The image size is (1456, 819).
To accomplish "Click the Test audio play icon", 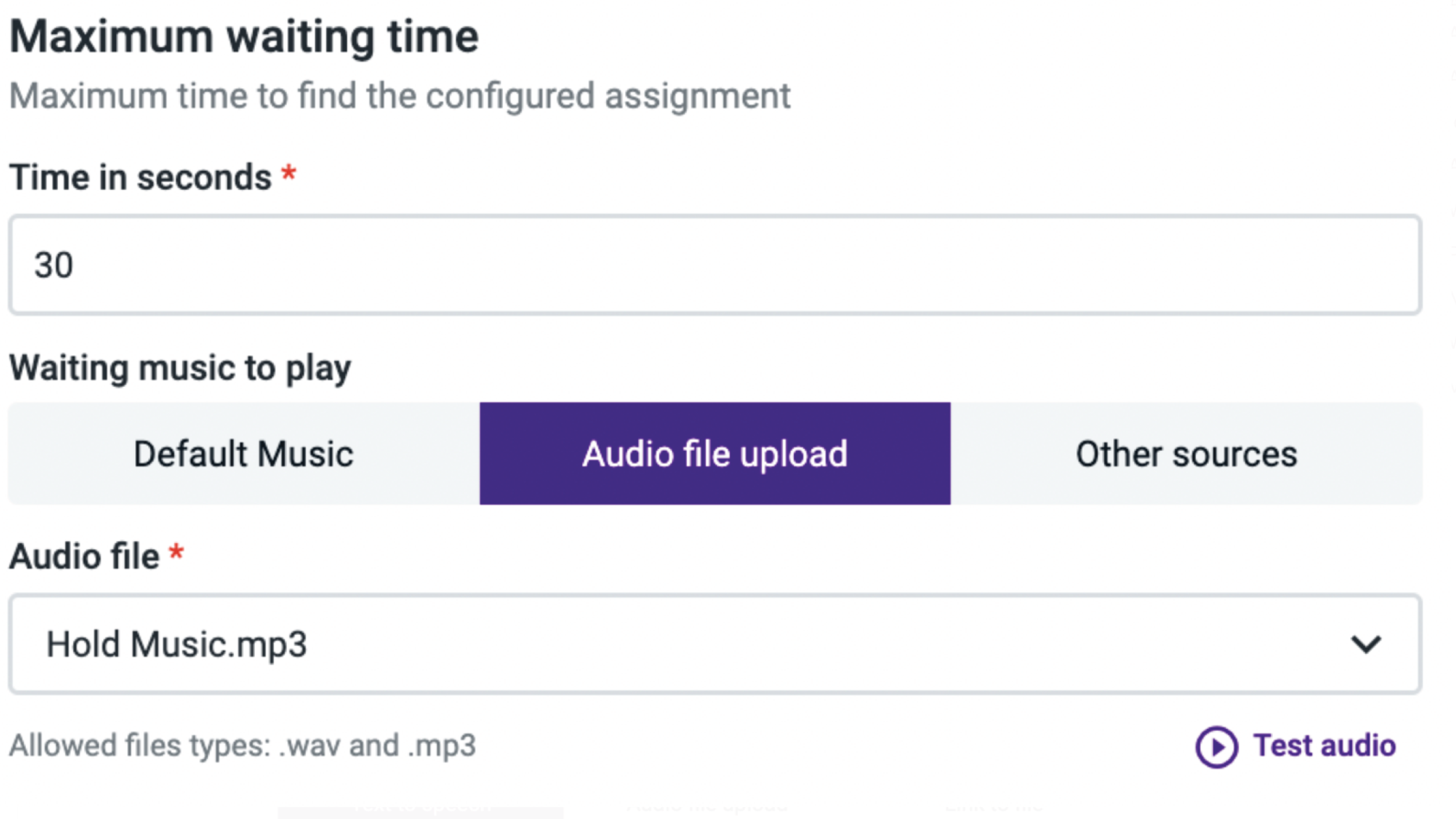I will pos(1217,747).
